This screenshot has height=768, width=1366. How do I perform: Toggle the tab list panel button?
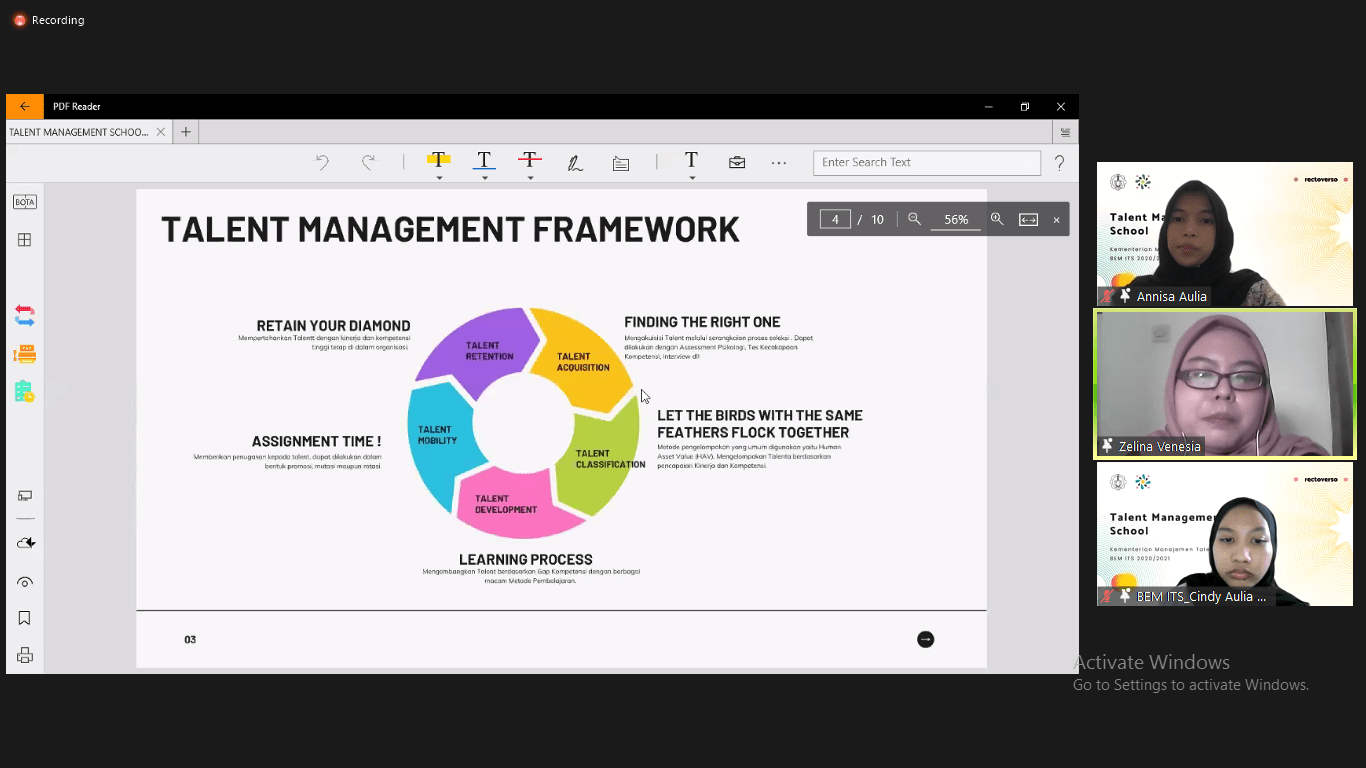[1065, 132]
